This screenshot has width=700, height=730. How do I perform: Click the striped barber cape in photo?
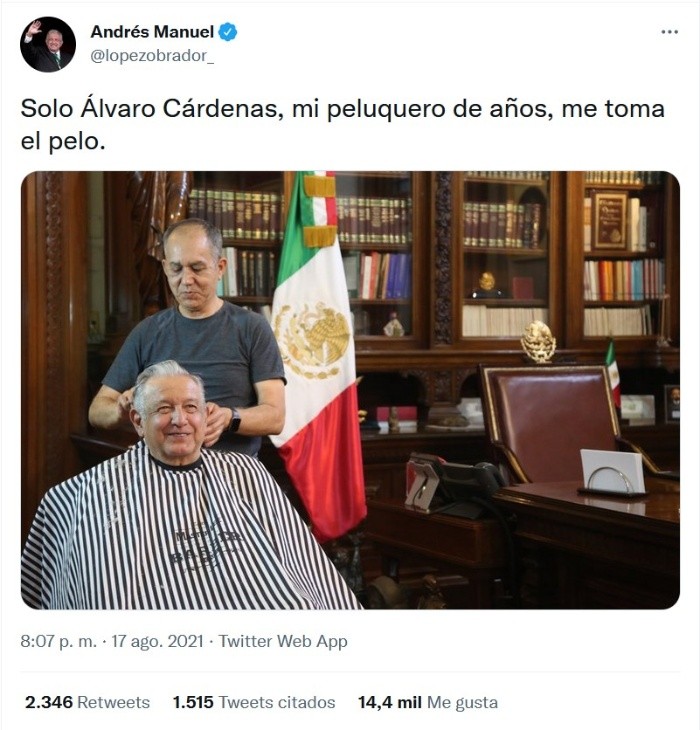click(186, 531)
